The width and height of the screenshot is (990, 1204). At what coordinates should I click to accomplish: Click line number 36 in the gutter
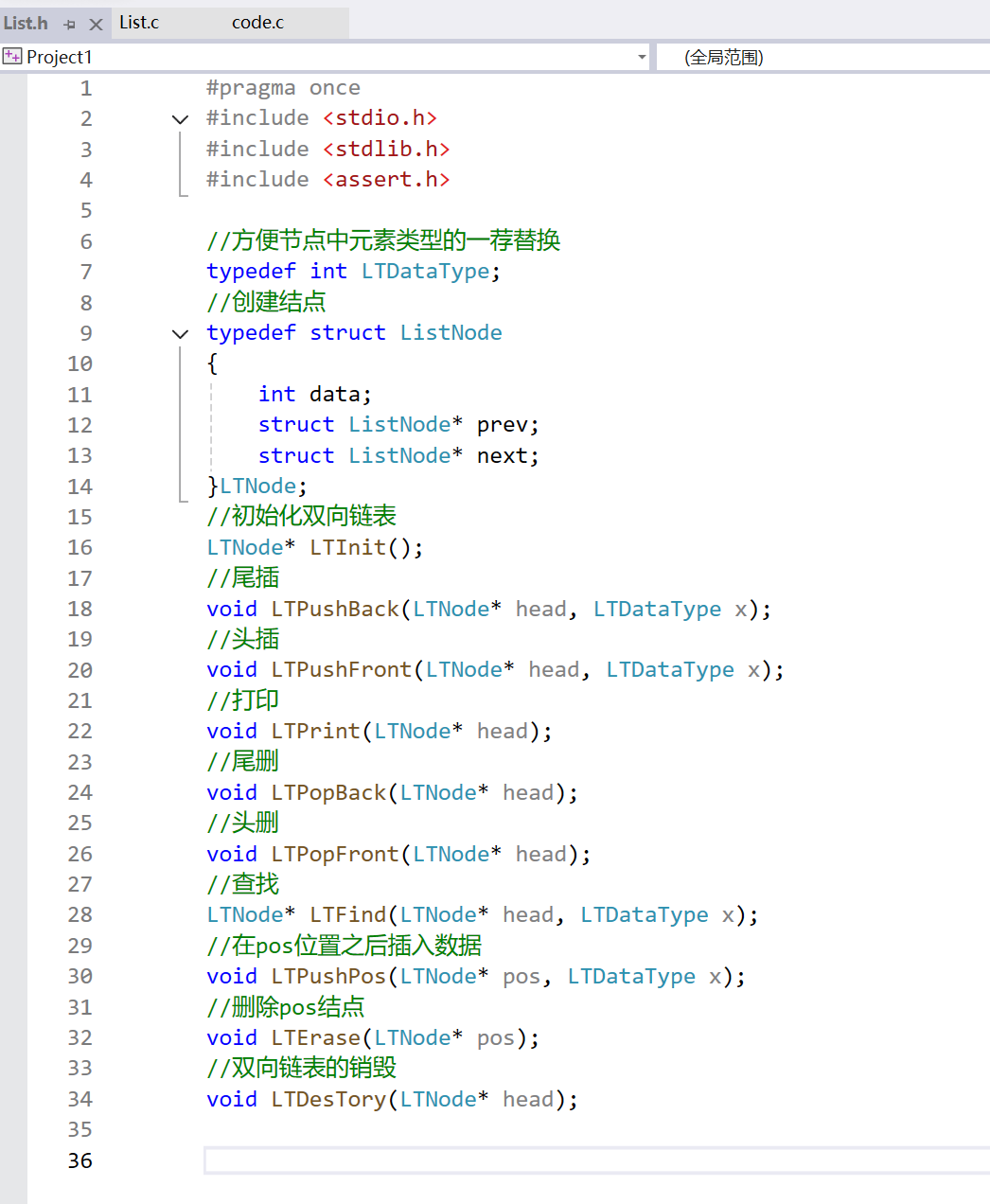coord(80,1160)
